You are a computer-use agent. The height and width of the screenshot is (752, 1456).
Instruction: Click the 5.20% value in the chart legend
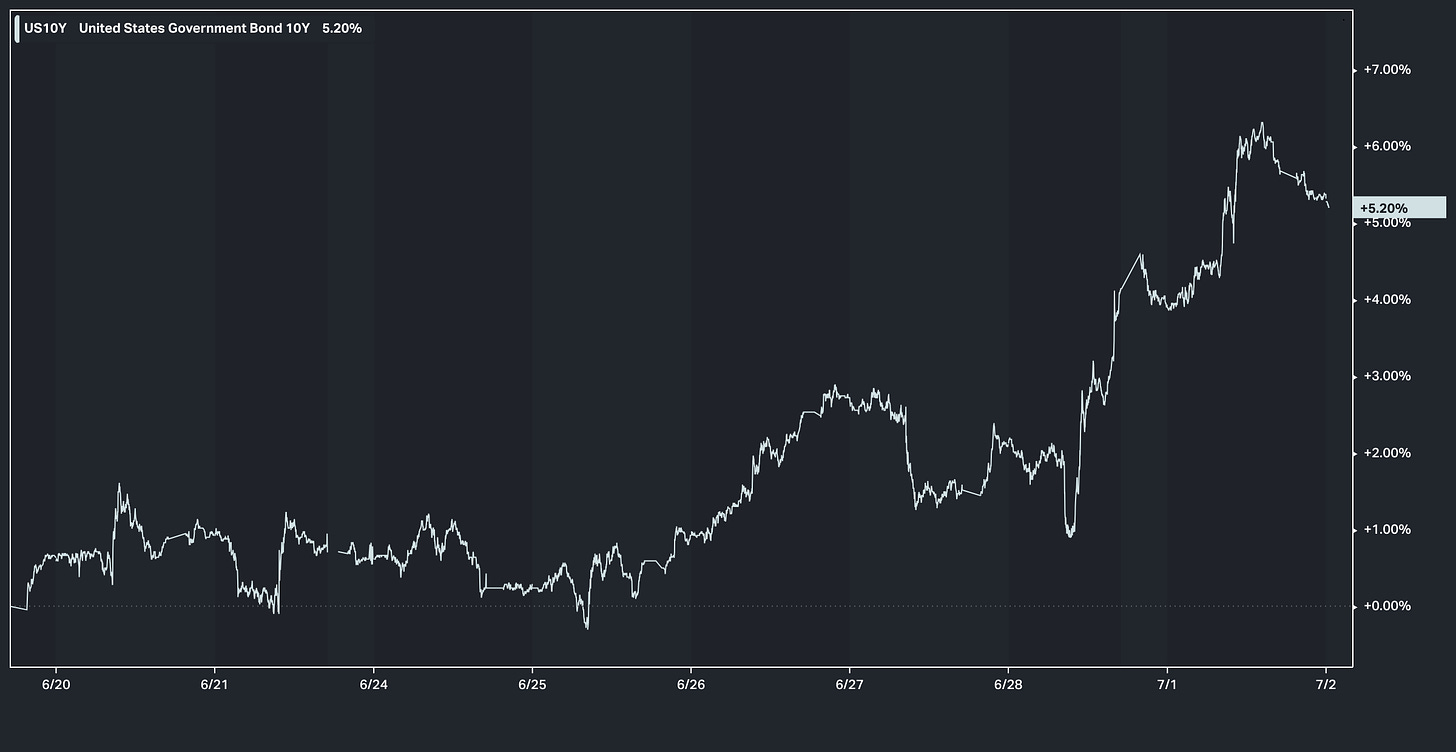[342, 29]
